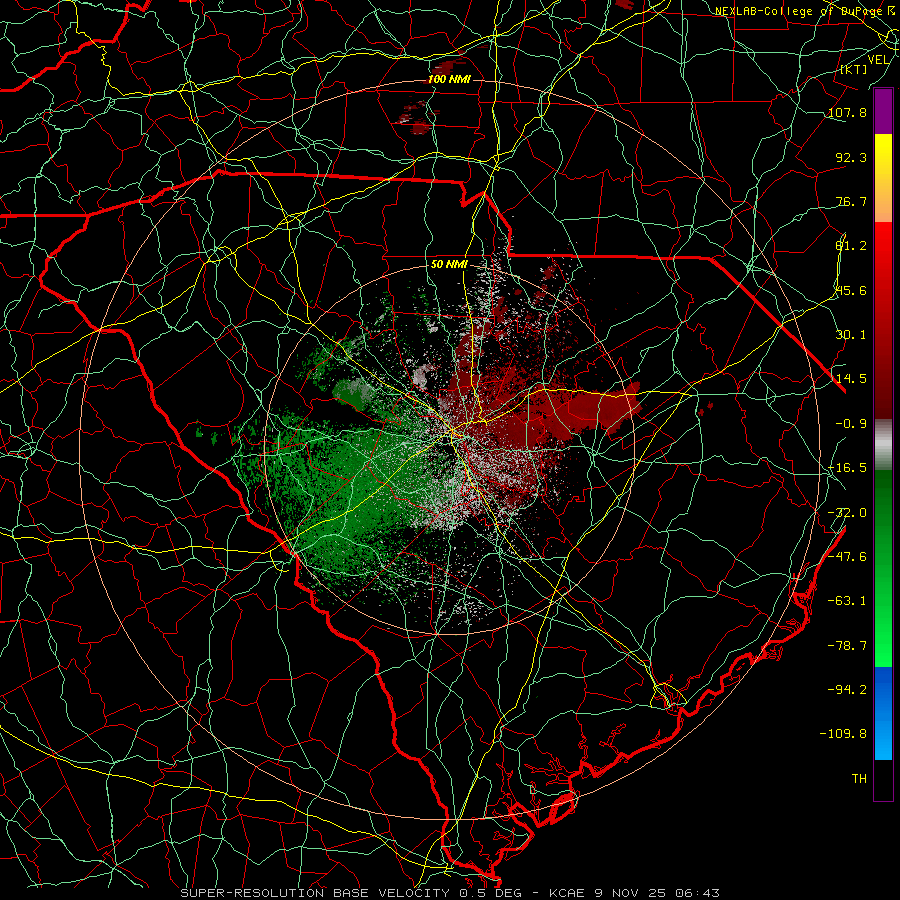This screenshot has height=900, width=900.
Task: Select the 14.5 value on velocity scale
Action: pyautogui.click(x=851, y=379)
